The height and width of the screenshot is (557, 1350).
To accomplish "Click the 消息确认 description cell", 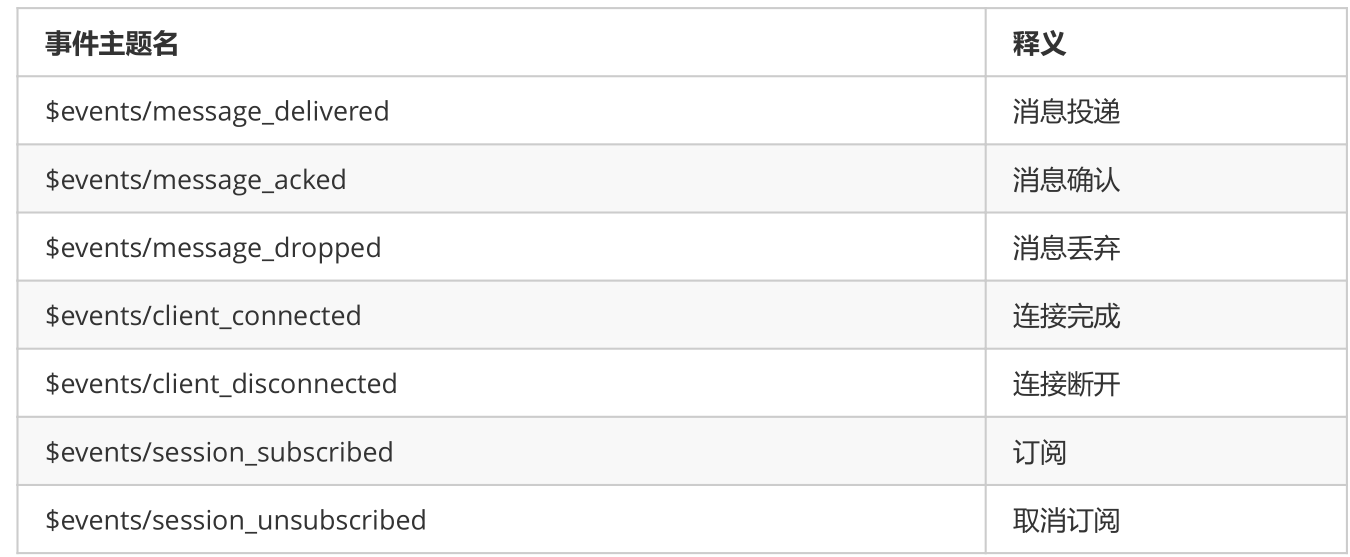I will 1166,179.
